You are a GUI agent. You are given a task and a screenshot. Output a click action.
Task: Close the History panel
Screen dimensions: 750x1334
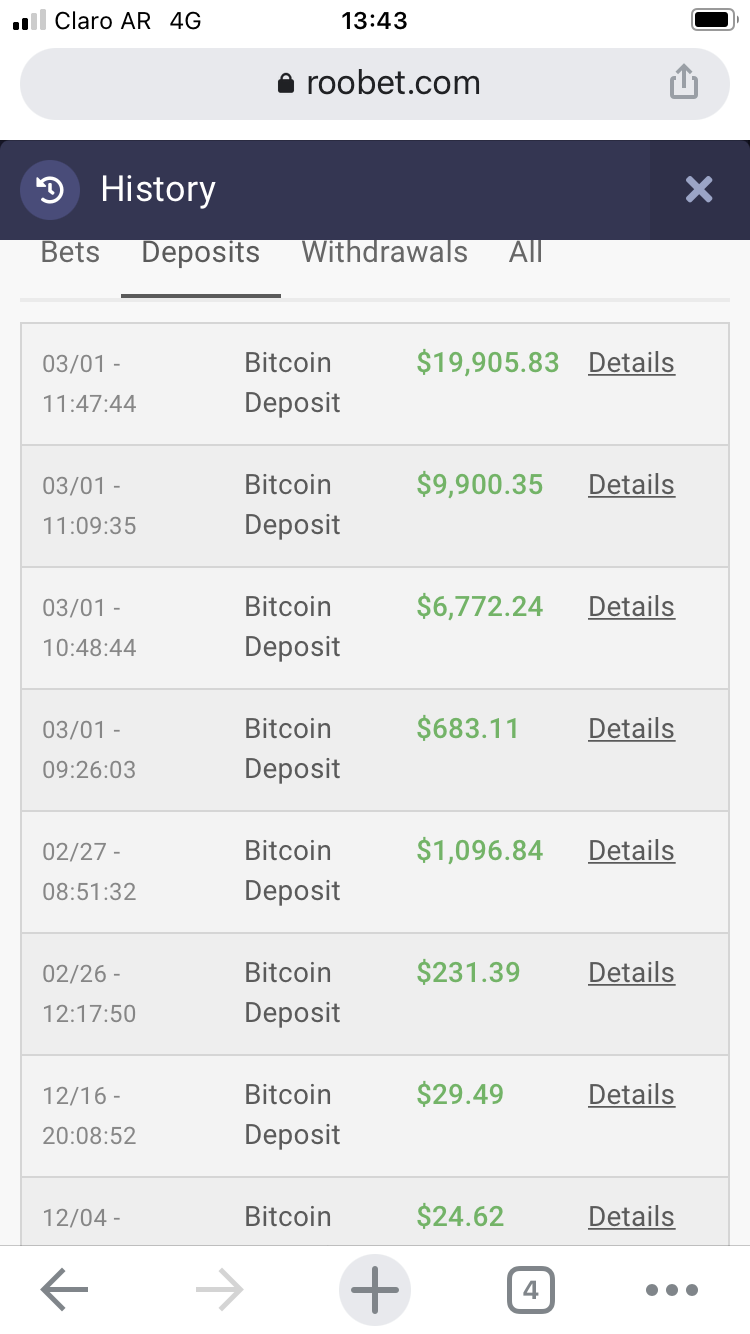pos(699,189)
